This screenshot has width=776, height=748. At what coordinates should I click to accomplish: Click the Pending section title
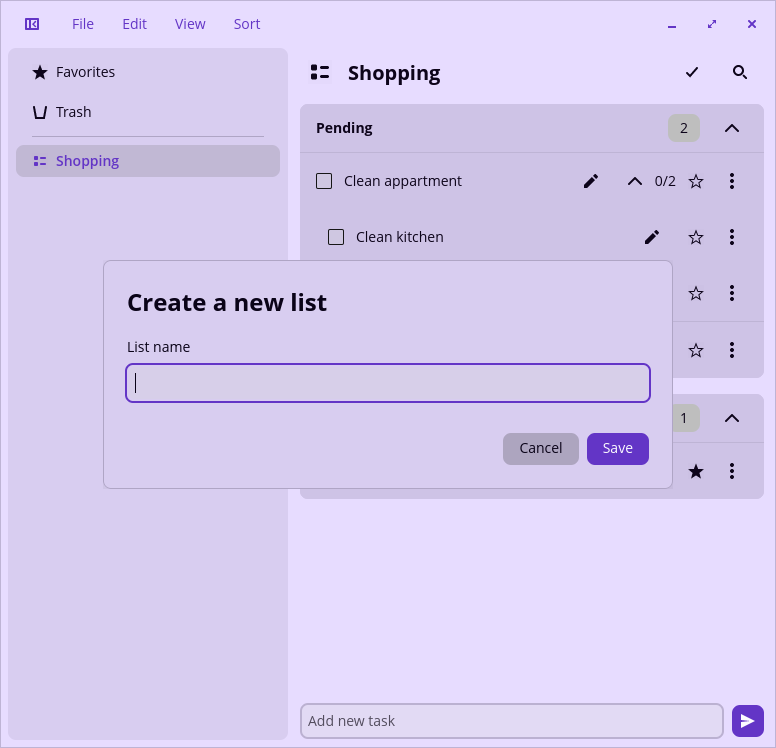click(x=344, y=128)
